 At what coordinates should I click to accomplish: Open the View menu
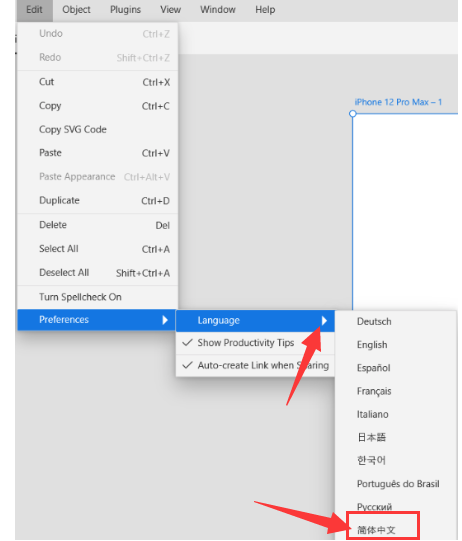[170, 10]
